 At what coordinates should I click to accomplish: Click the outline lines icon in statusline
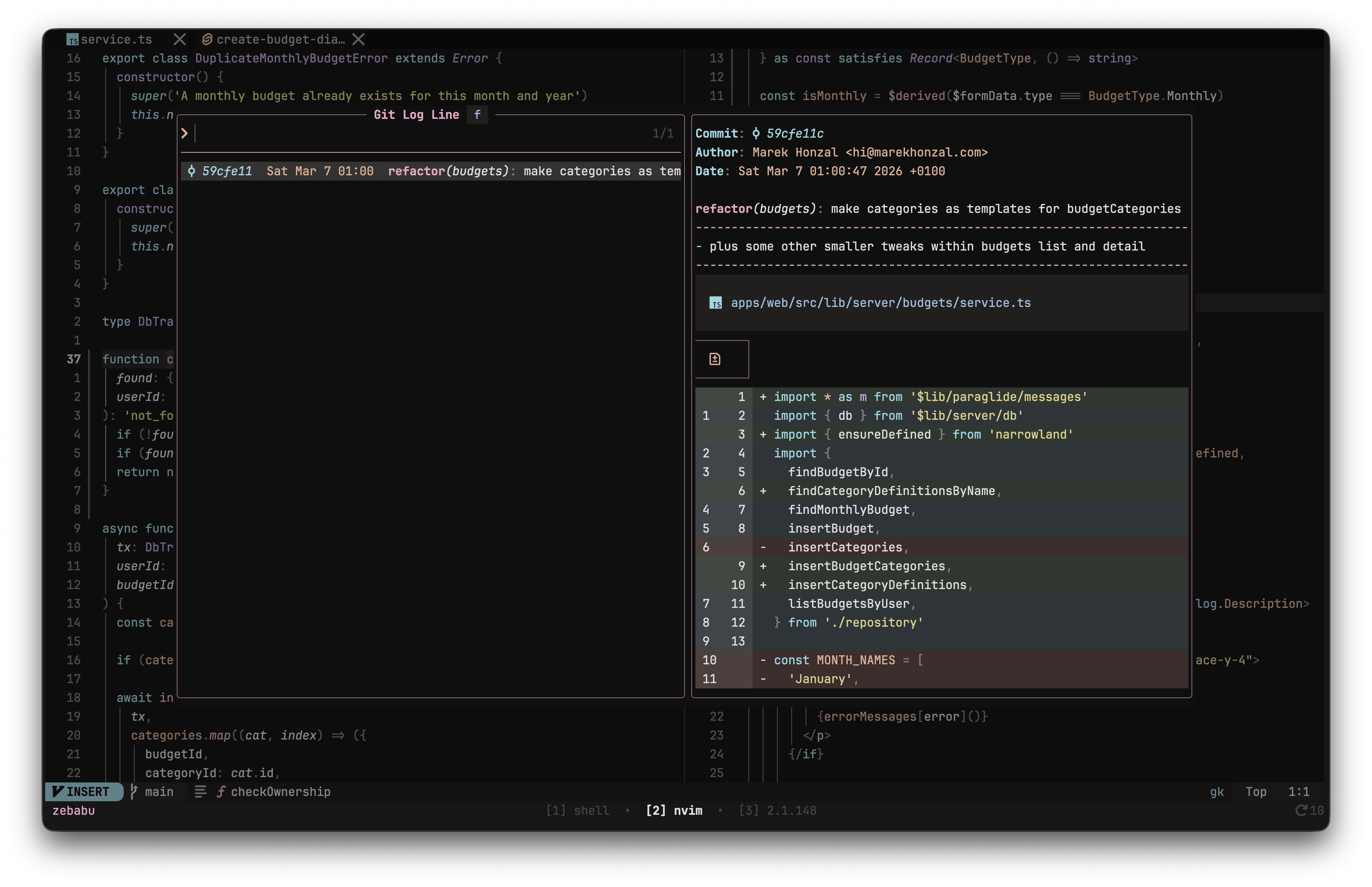[x=200, y=792]
